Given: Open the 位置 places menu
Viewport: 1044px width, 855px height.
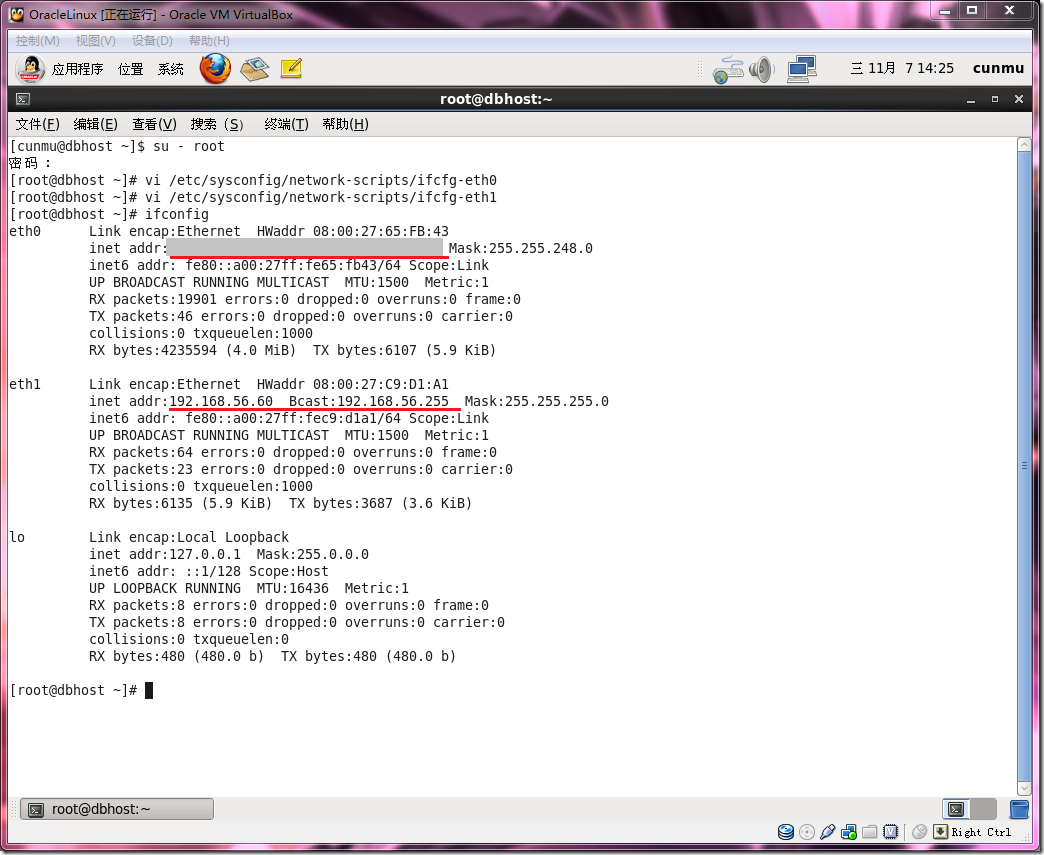Looking at the screenshot, I should 130,69.
